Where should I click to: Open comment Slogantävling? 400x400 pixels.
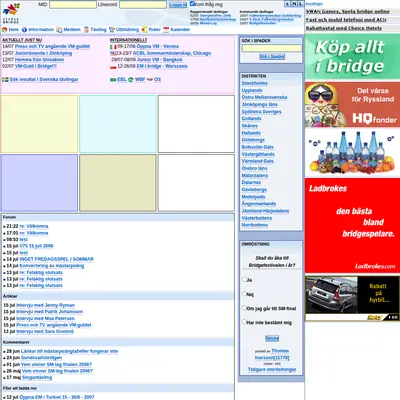37,378
